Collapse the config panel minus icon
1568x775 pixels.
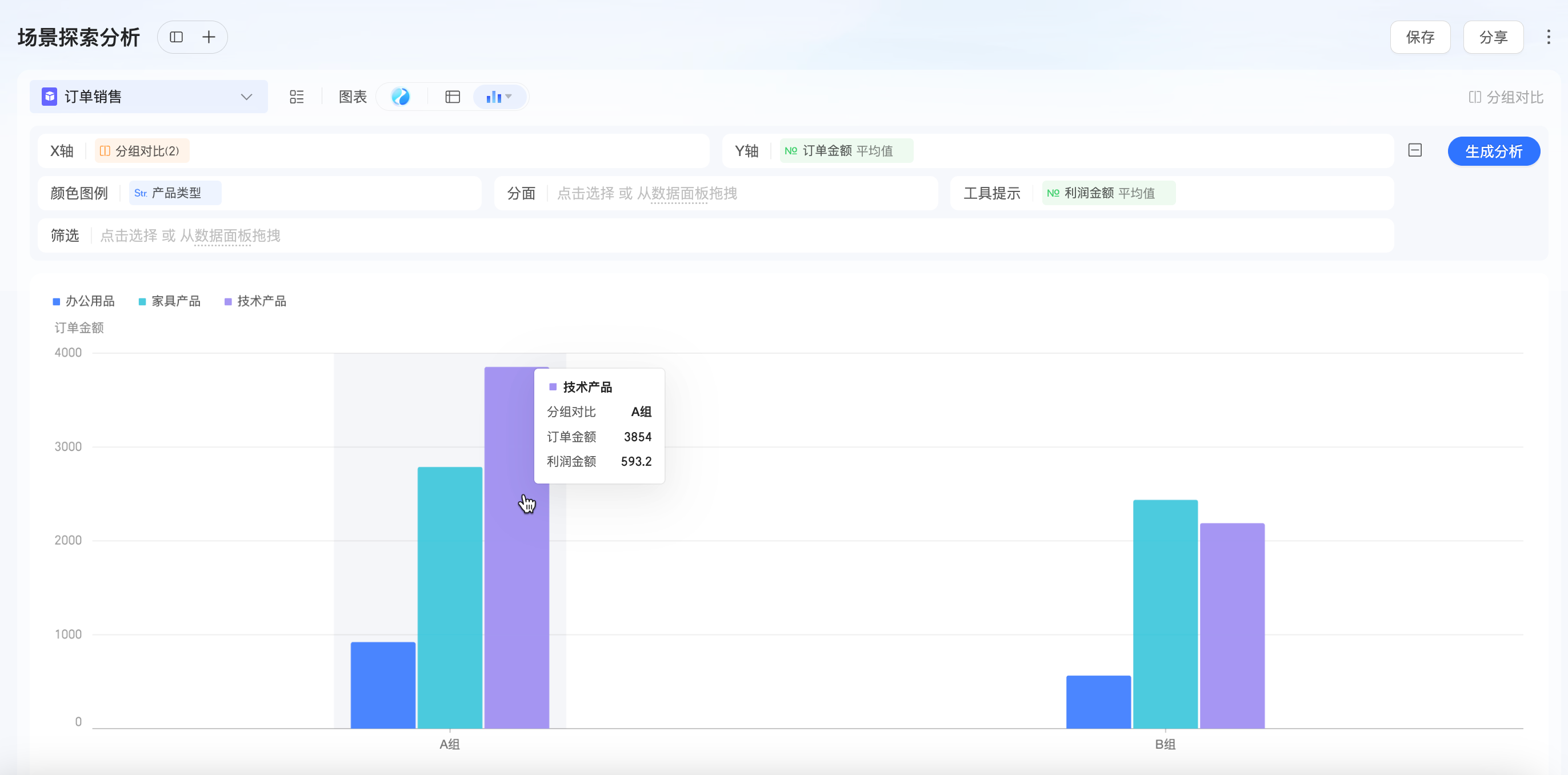pyautogui.click(x=1415, y=150)
